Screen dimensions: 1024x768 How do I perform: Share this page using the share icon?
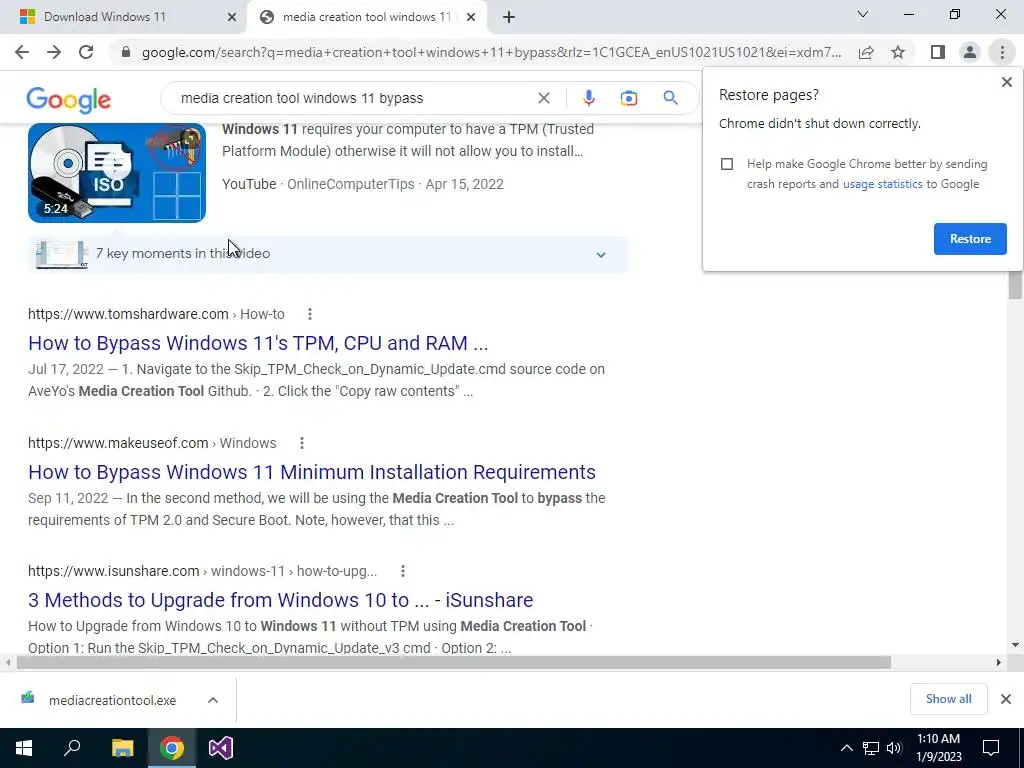(x=866, y=52)
